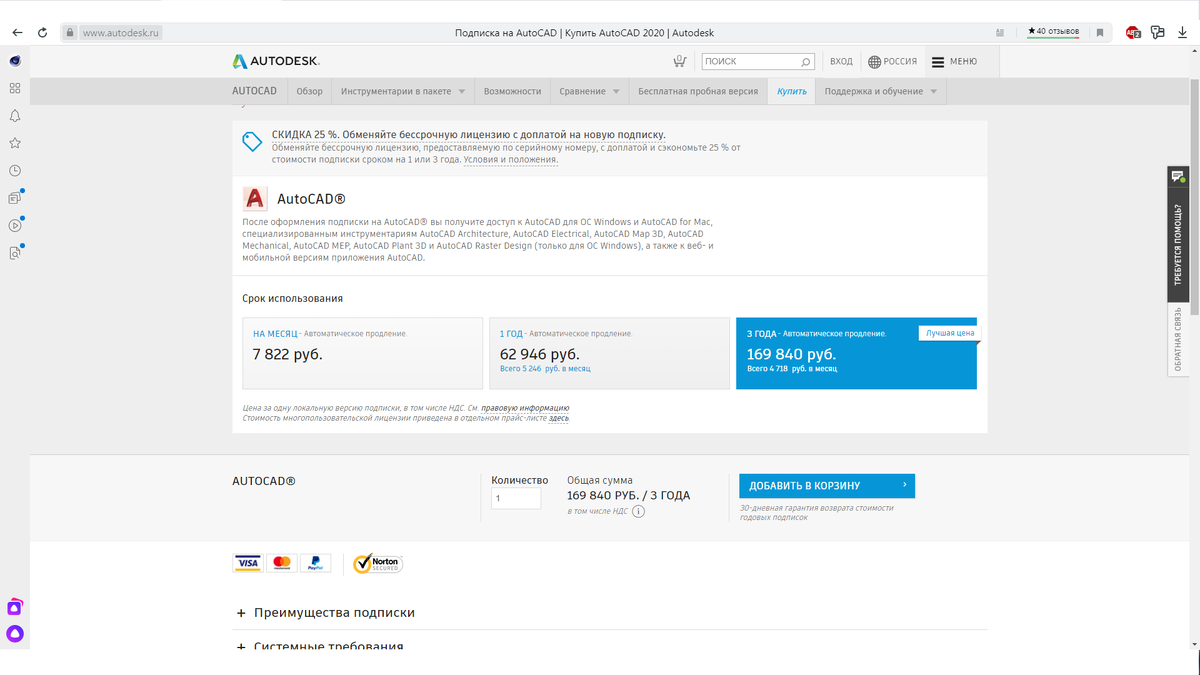
Task: Open the Меню button
Action: [954, 62]
